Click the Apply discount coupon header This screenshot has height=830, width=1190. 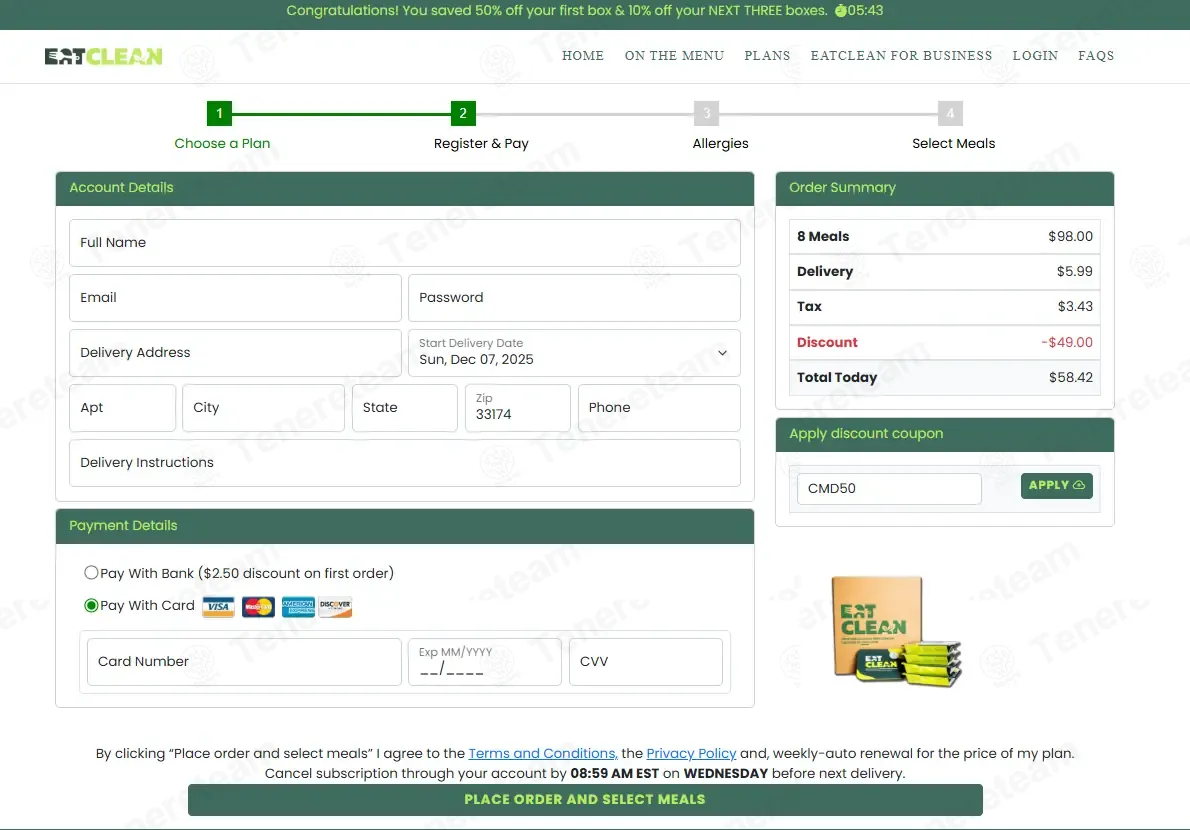coord(945,435)
